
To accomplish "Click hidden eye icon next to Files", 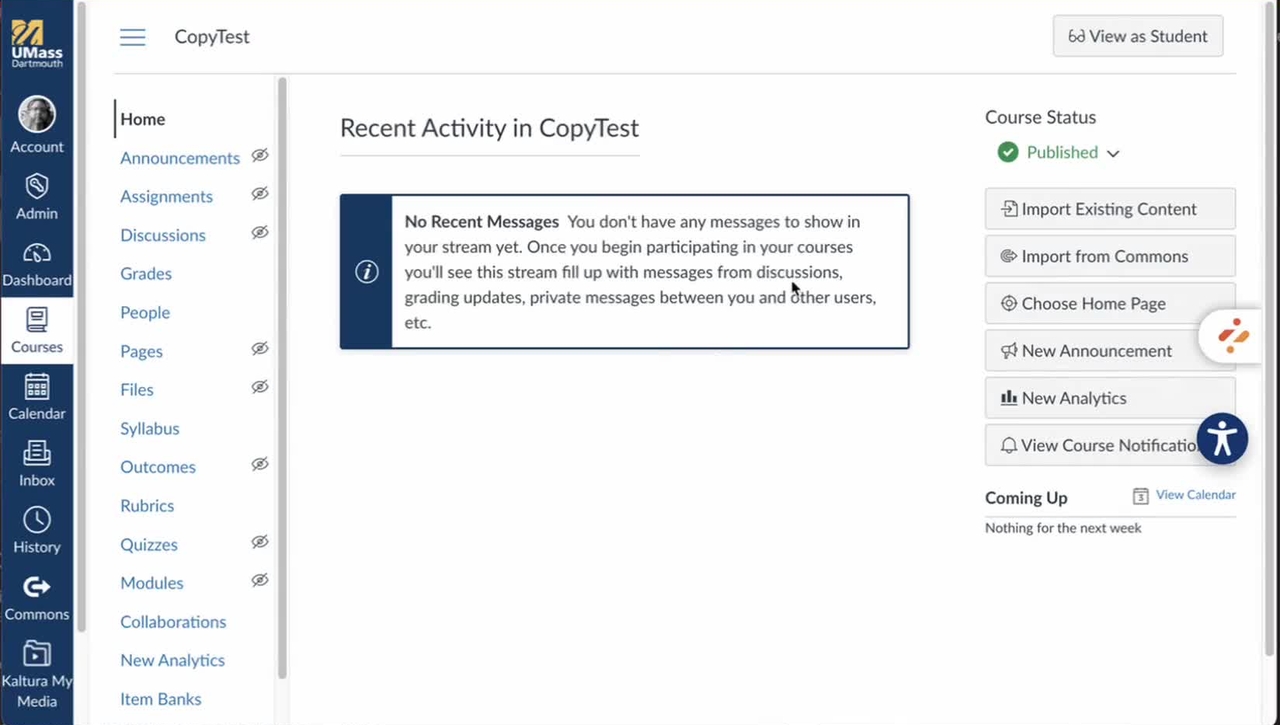I will 260,387.
